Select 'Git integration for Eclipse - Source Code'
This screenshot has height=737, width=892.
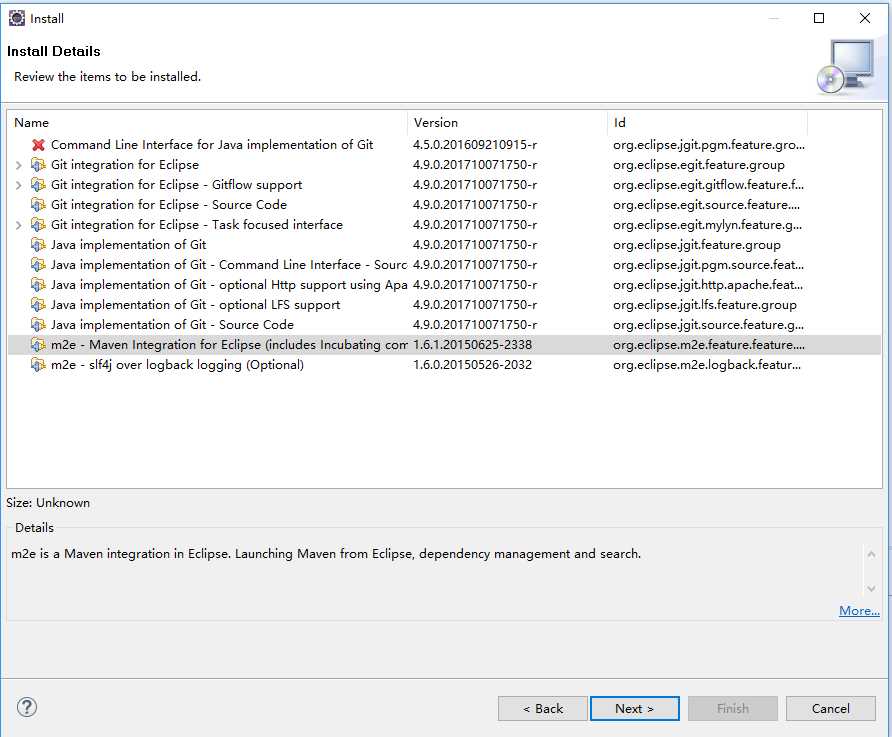(169, 205)
